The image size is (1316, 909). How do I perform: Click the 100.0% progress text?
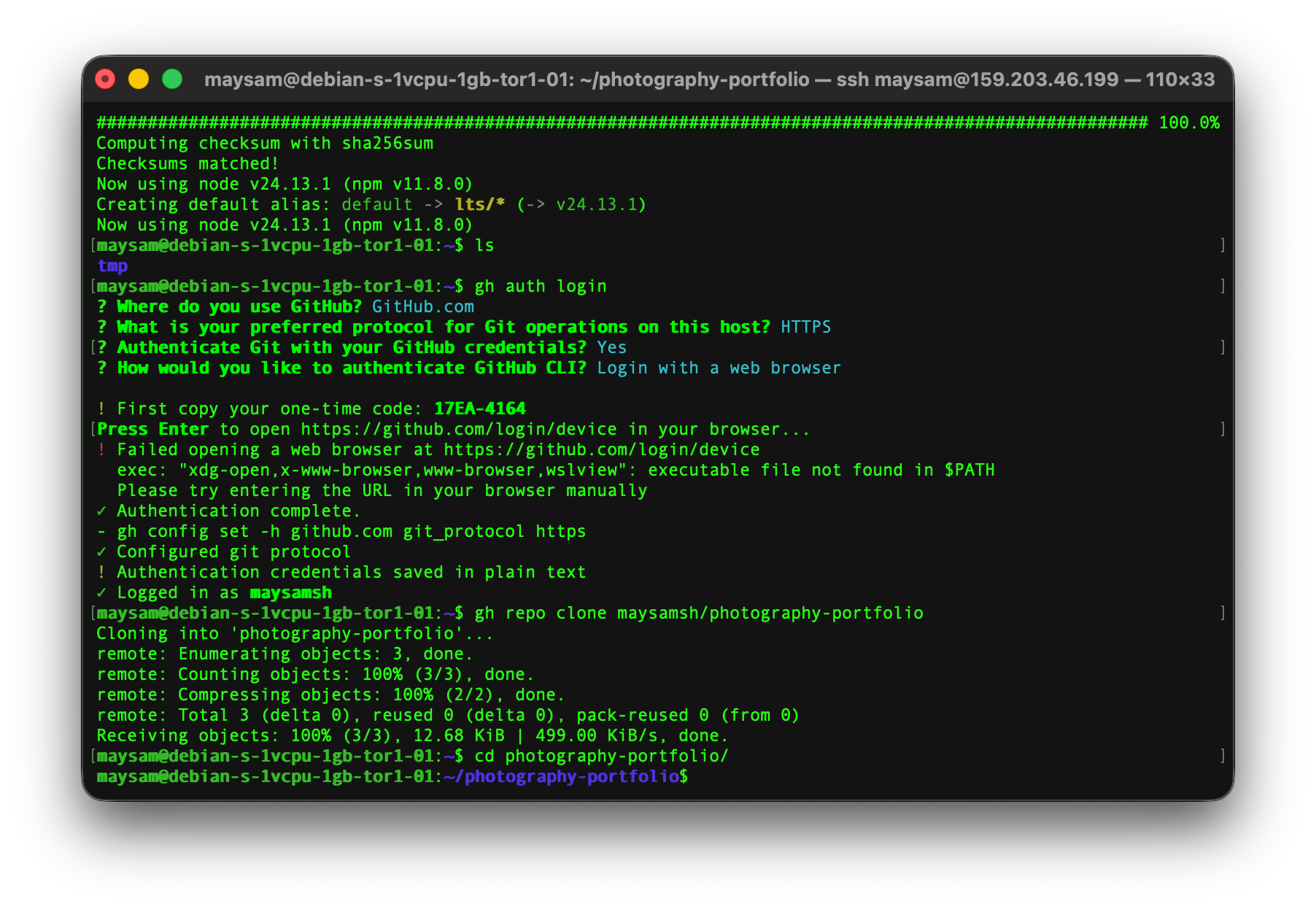point(1189,123)
